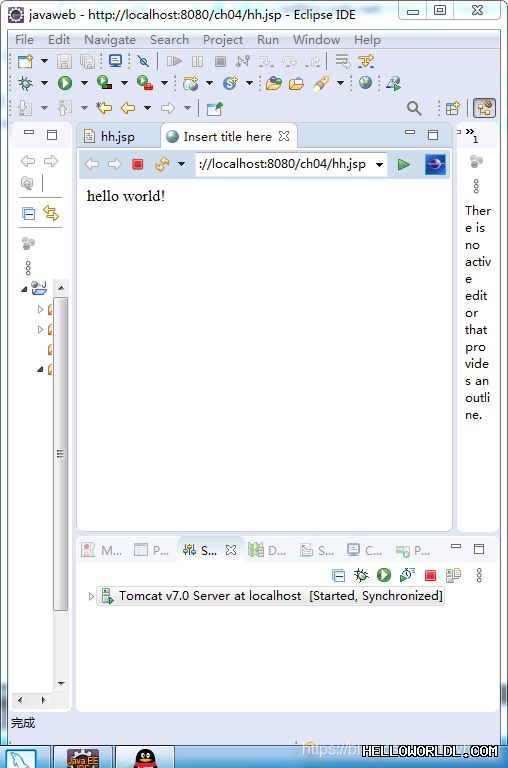The width and height of the screenshot is (508, 768).
Task: Open the Window menu
Action: click(316, 40)
